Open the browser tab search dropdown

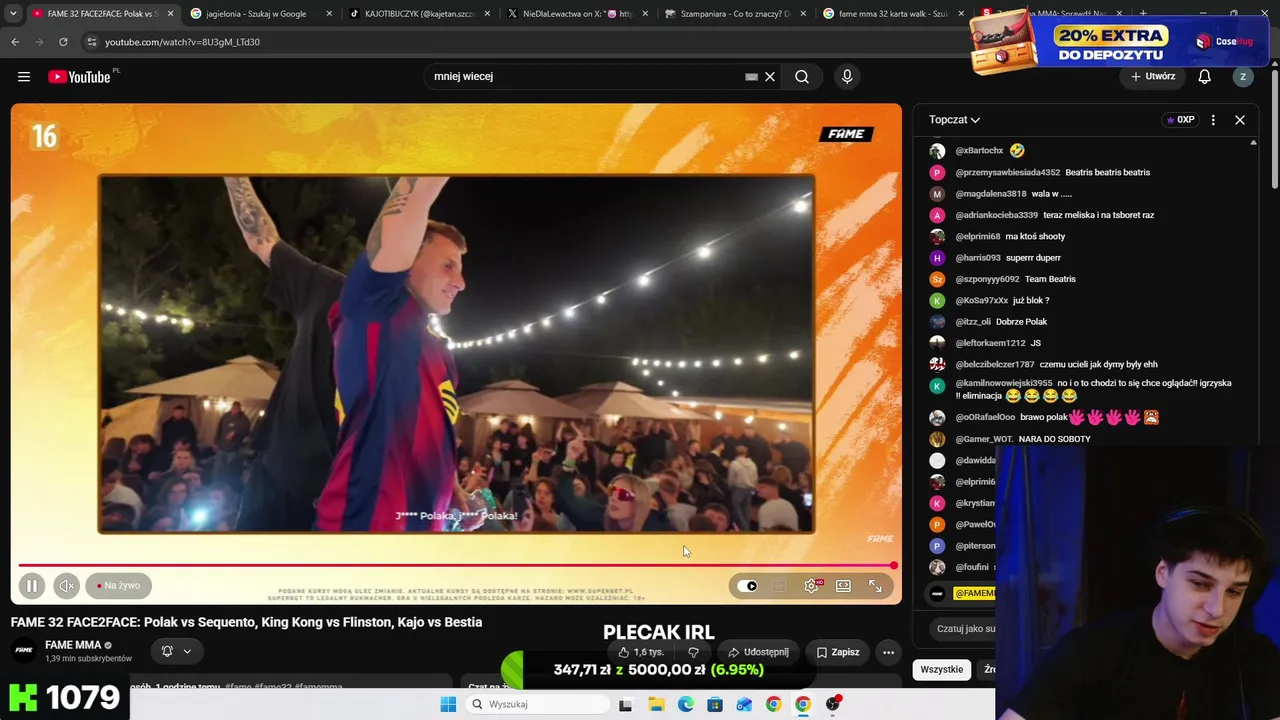click(13, 14)
